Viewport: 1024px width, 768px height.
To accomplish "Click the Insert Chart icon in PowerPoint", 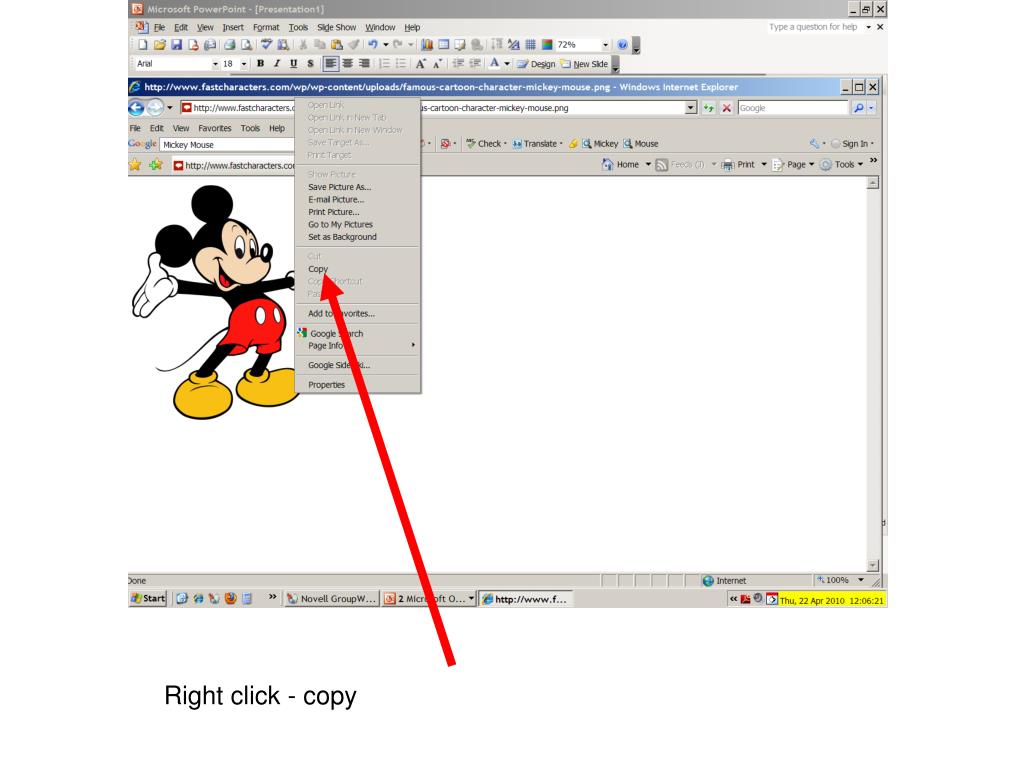I will [x=427, y=44].
